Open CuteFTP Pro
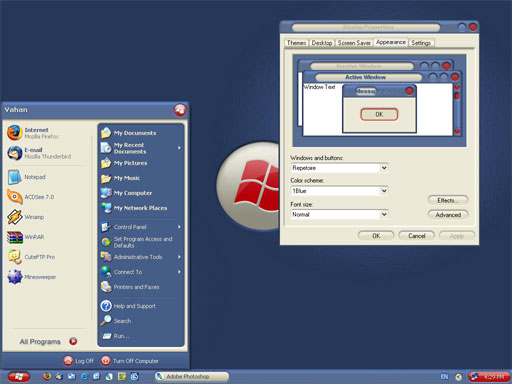The image size is (512, 384). pos(31,257)
